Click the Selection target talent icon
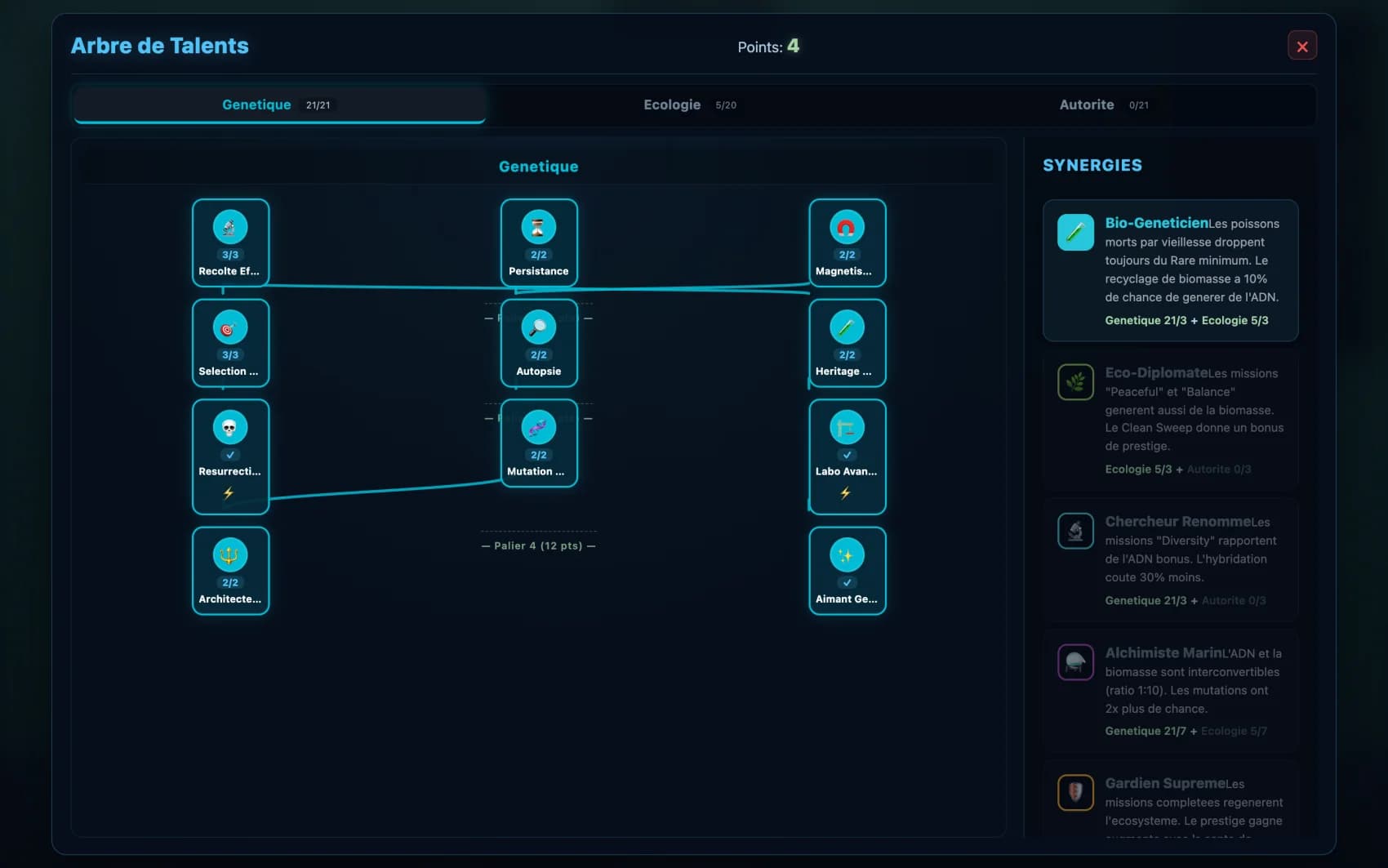The width and height of the screenshot is (1388, 868). [x=230, y=328]
